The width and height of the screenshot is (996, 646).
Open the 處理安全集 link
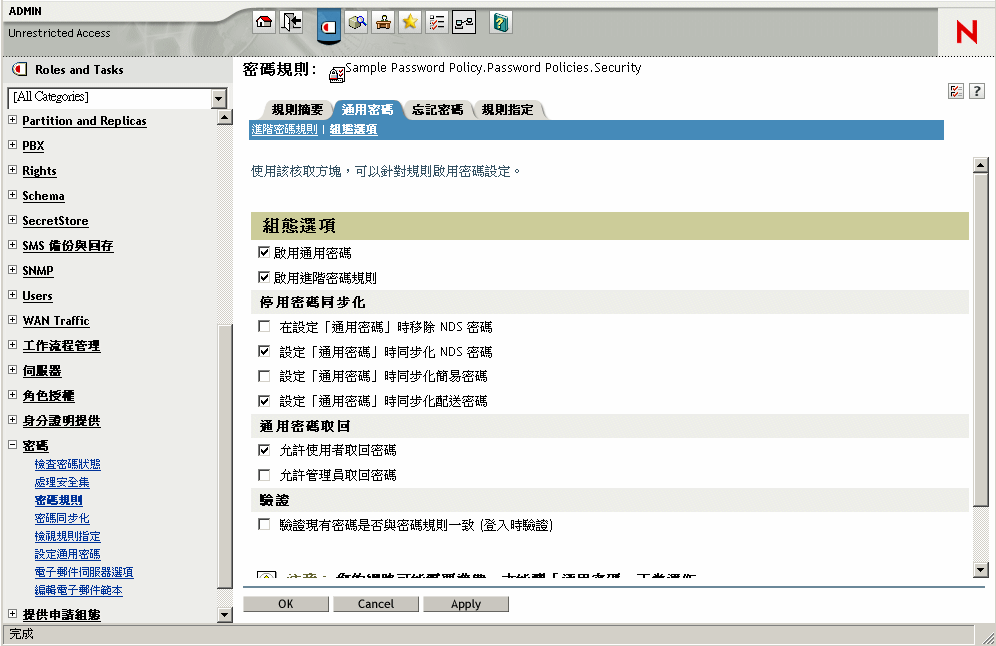tap(62, 482)
